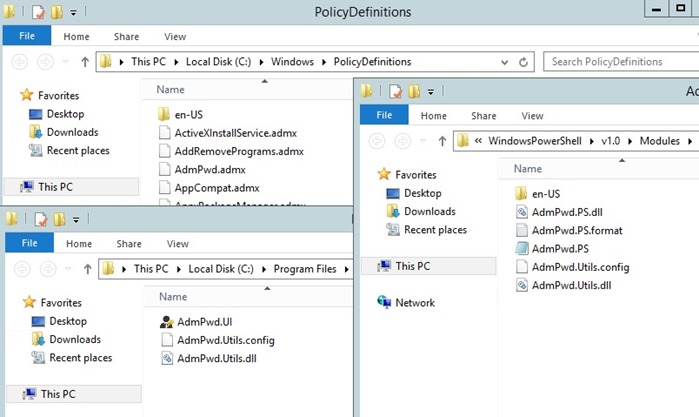The image size is (699, 417).
Task: Select 'Windows' breadcrumb in PolicyDefinitions address bar
Action: coord(292,62)
